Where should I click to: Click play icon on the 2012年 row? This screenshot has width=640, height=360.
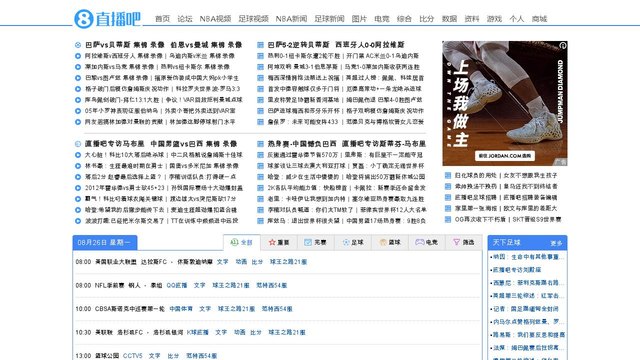click(78, 188)
